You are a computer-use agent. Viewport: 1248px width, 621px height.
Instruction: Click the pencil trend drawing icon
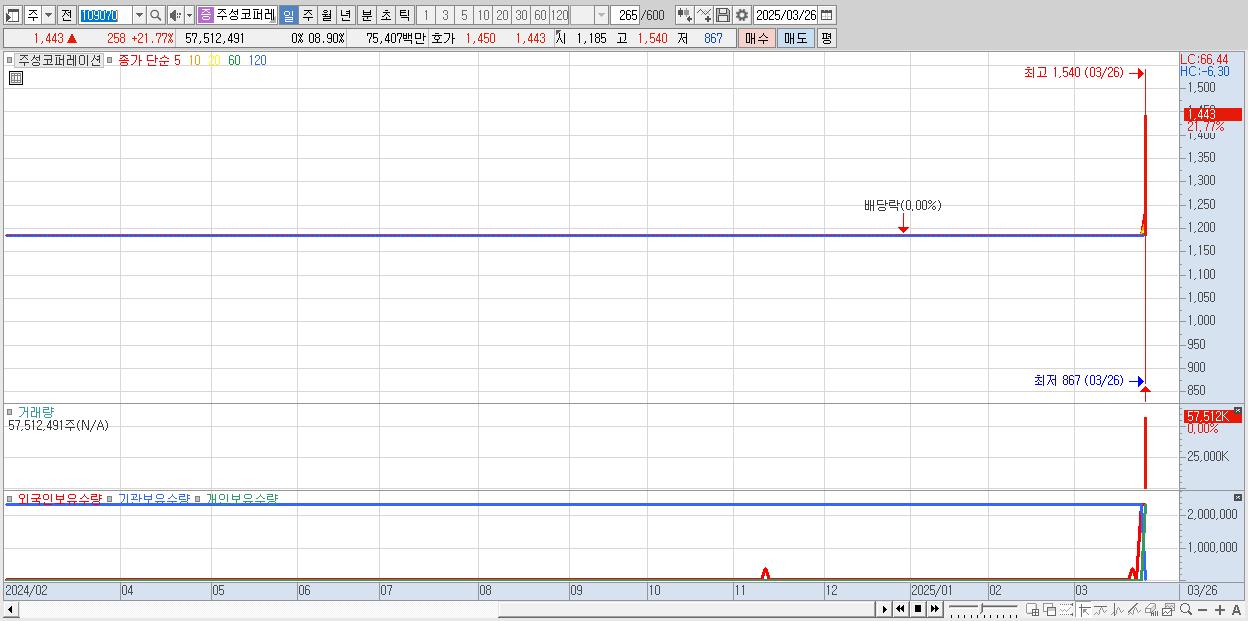click(1134, 609)
